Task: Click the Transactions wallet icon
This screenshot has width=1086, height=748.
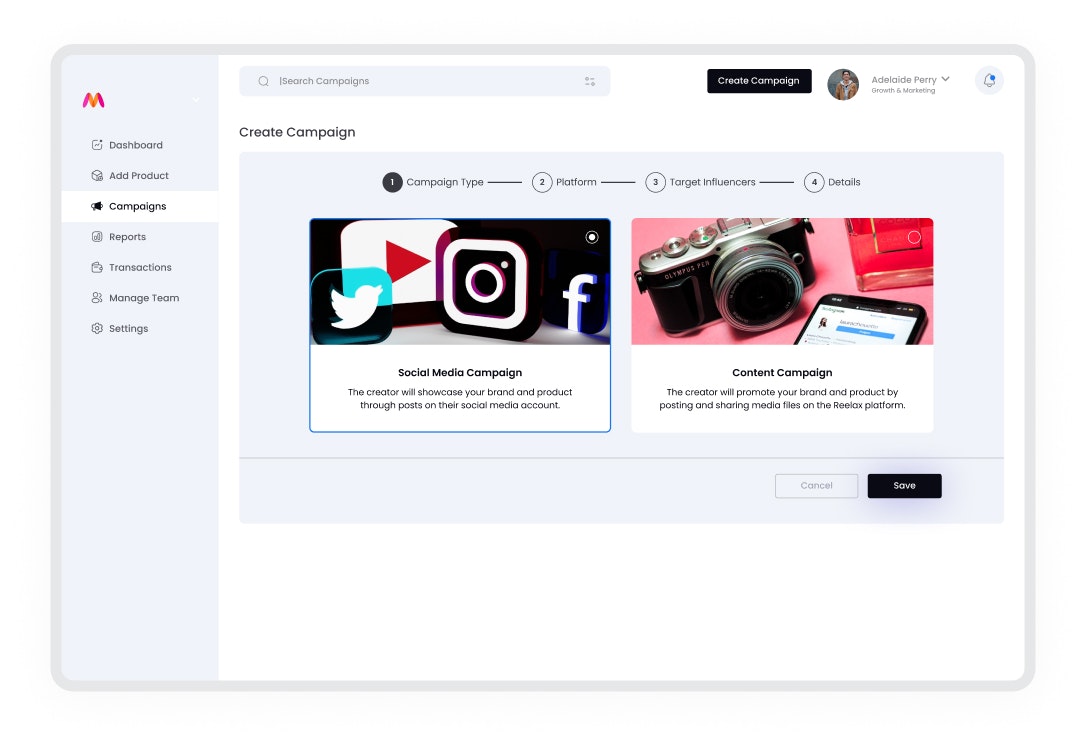Action: pyautogui.click(x=97, y=267)
